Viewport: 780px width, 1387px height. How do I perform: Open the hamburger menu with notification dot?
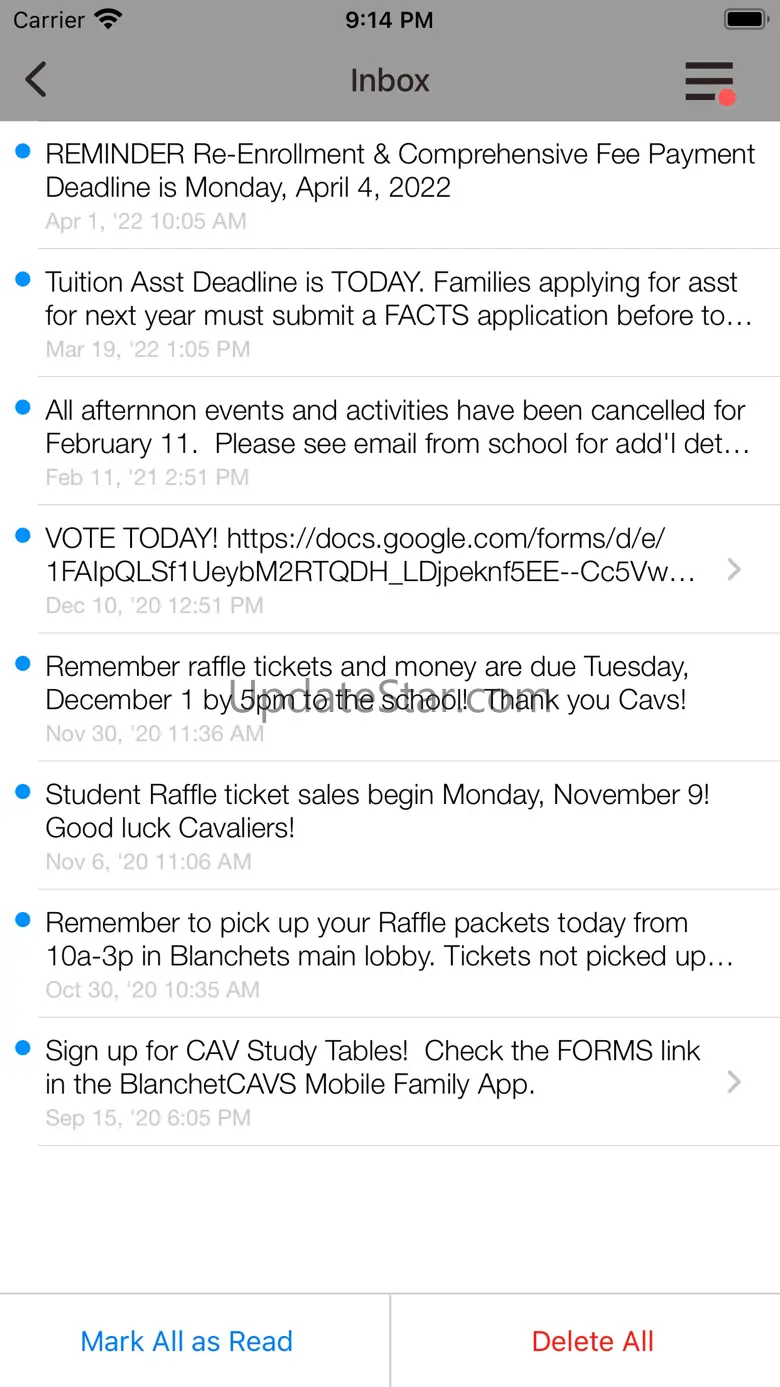[x=710, y=81]
